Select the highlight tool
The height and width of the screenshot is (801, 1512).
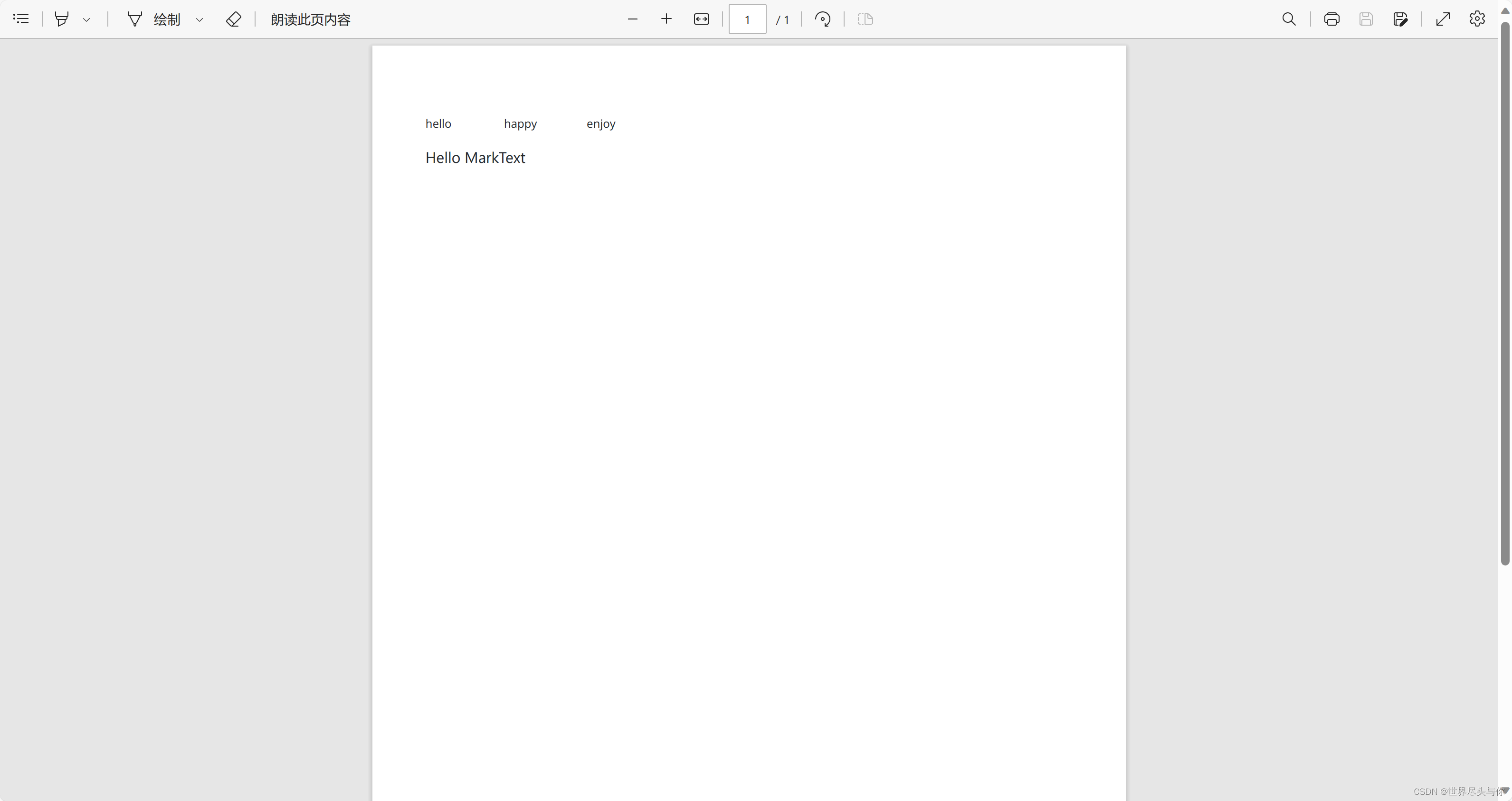[61, 19]
